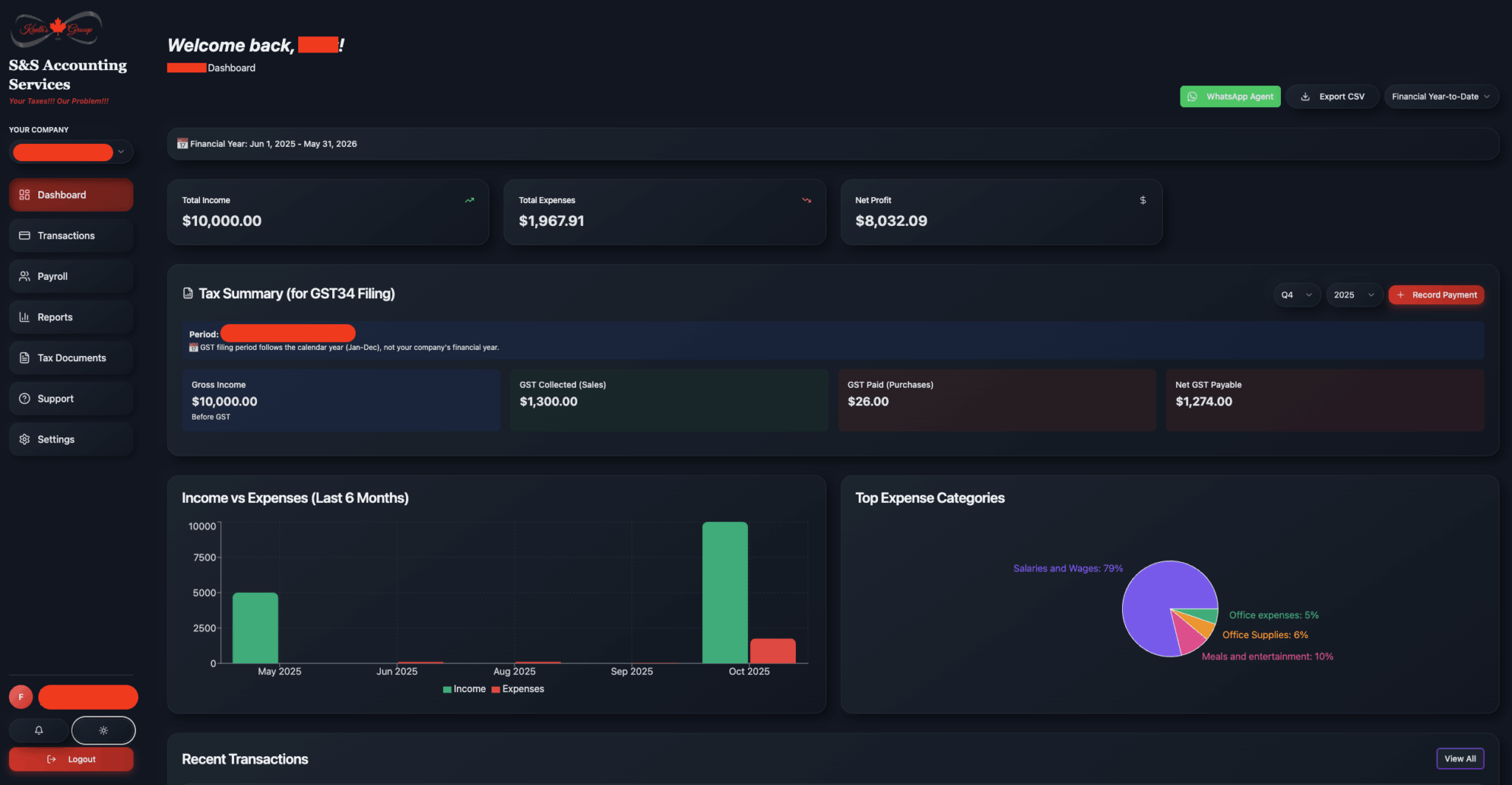Expand the Financial Year-to-Date dropdown
This screenshot has height=785, width=1512.
pos(1440,97)
